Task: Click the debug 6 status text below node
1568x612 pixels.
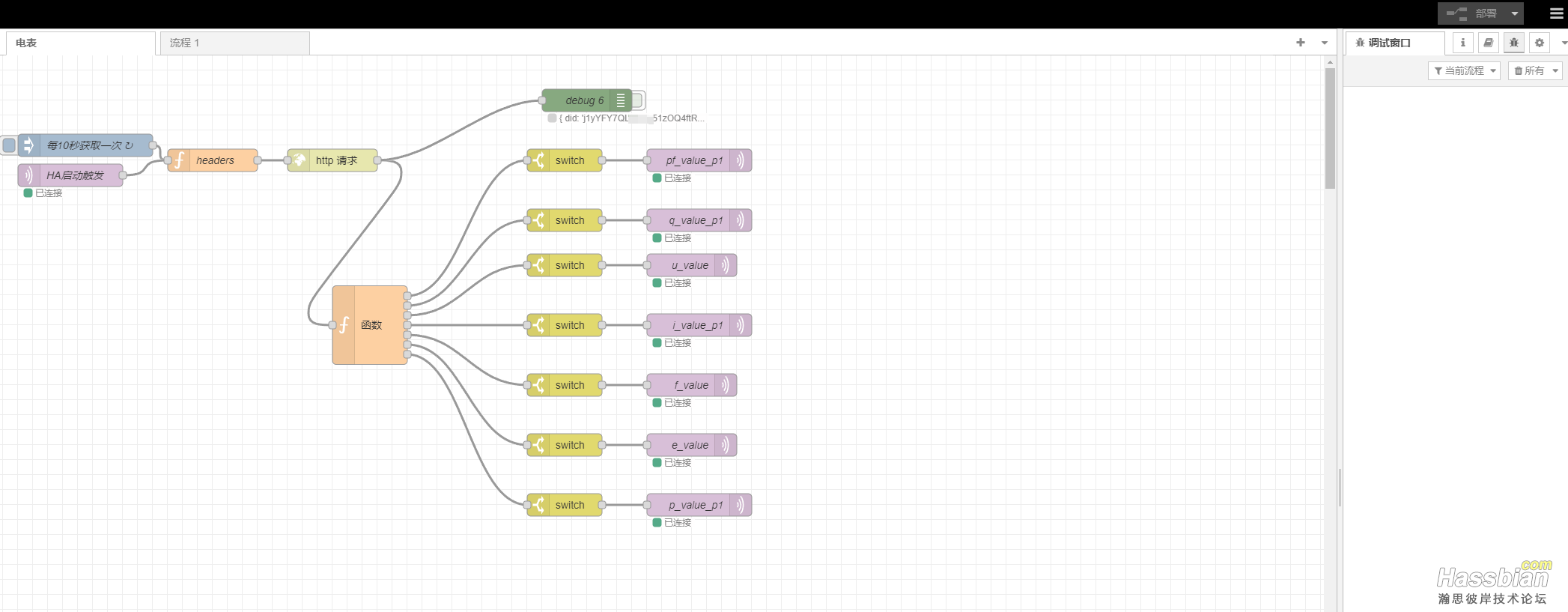Action: pos(631,118)
